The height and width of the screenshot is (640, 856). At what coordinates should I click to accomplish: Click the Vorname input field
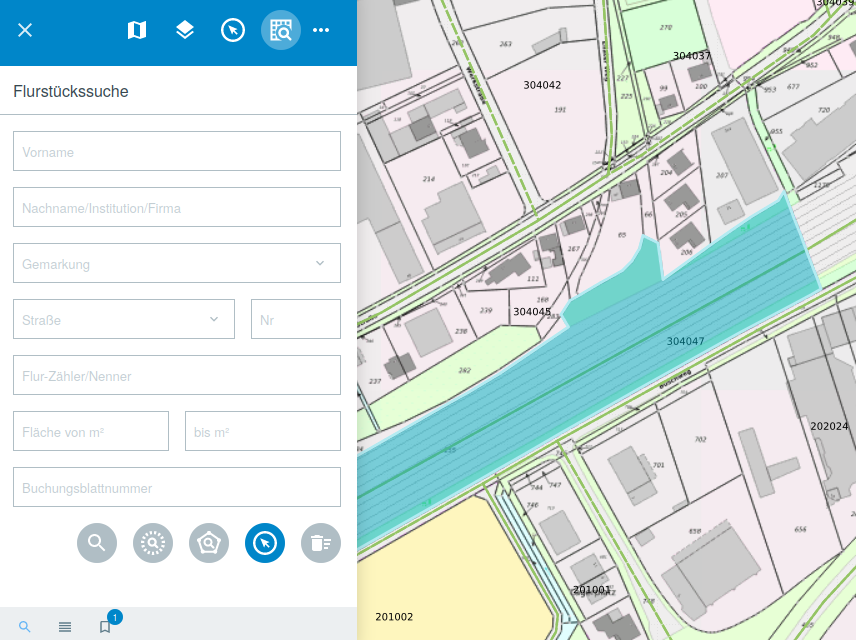coord(177,152)
